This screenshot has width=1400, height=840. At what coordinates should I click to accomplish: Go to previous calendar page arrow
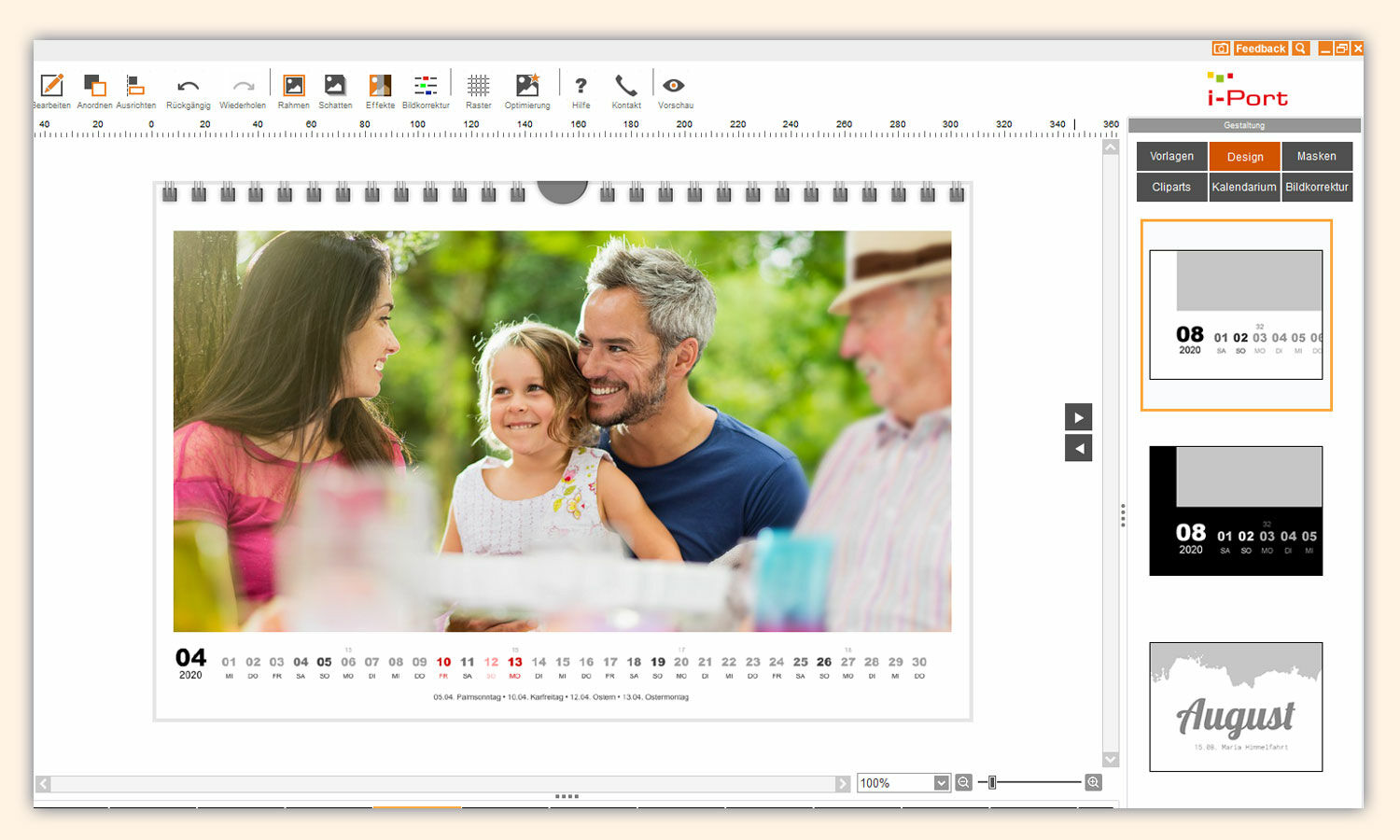click(1078, 448)
